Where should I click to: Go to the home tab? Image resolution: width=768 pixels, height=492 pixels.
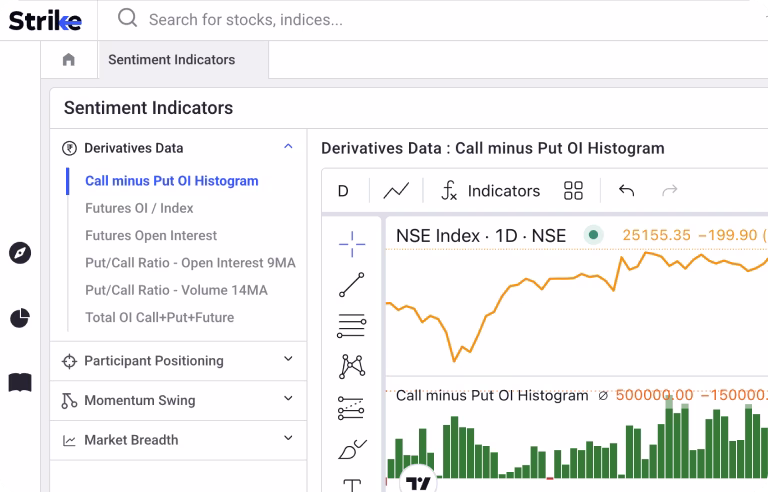tap(68, 60)
